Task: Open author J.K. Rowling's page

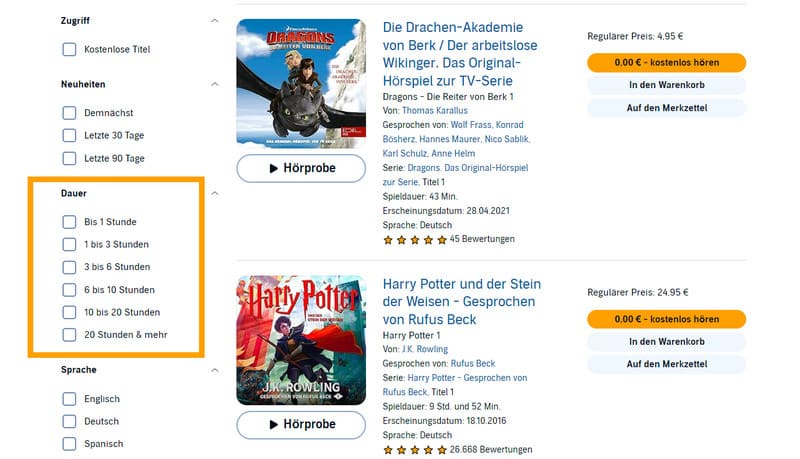Action: (x=423, y=349)
